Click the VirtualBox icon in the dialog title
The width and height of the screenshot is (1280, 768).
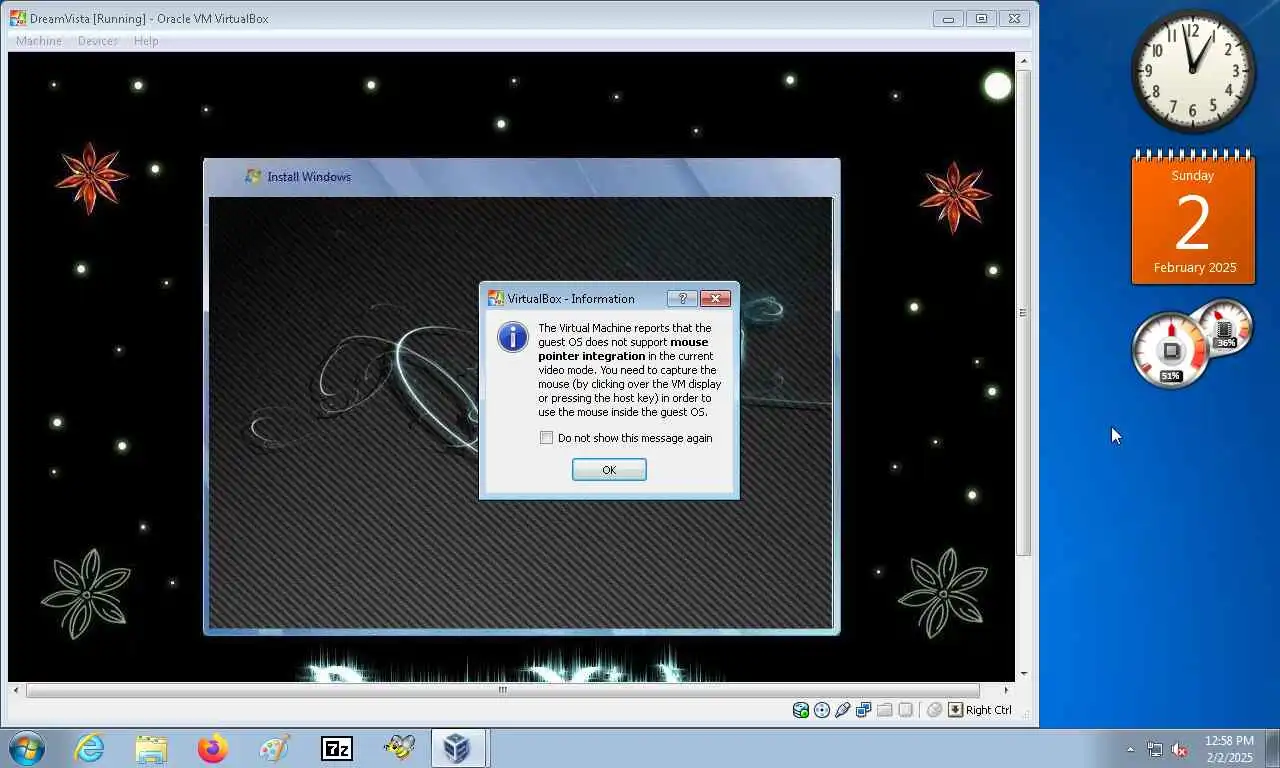coord(495,298)
